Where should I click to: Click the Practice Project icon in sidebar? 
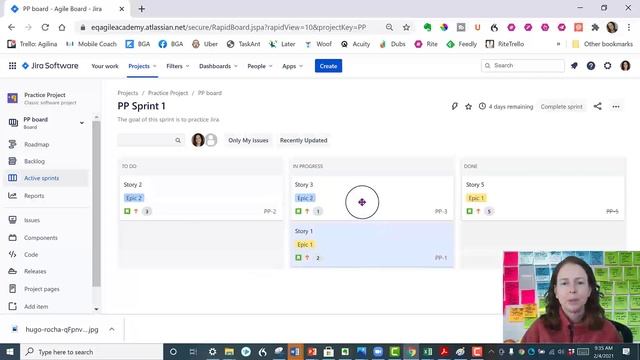(x=13, y=98)
